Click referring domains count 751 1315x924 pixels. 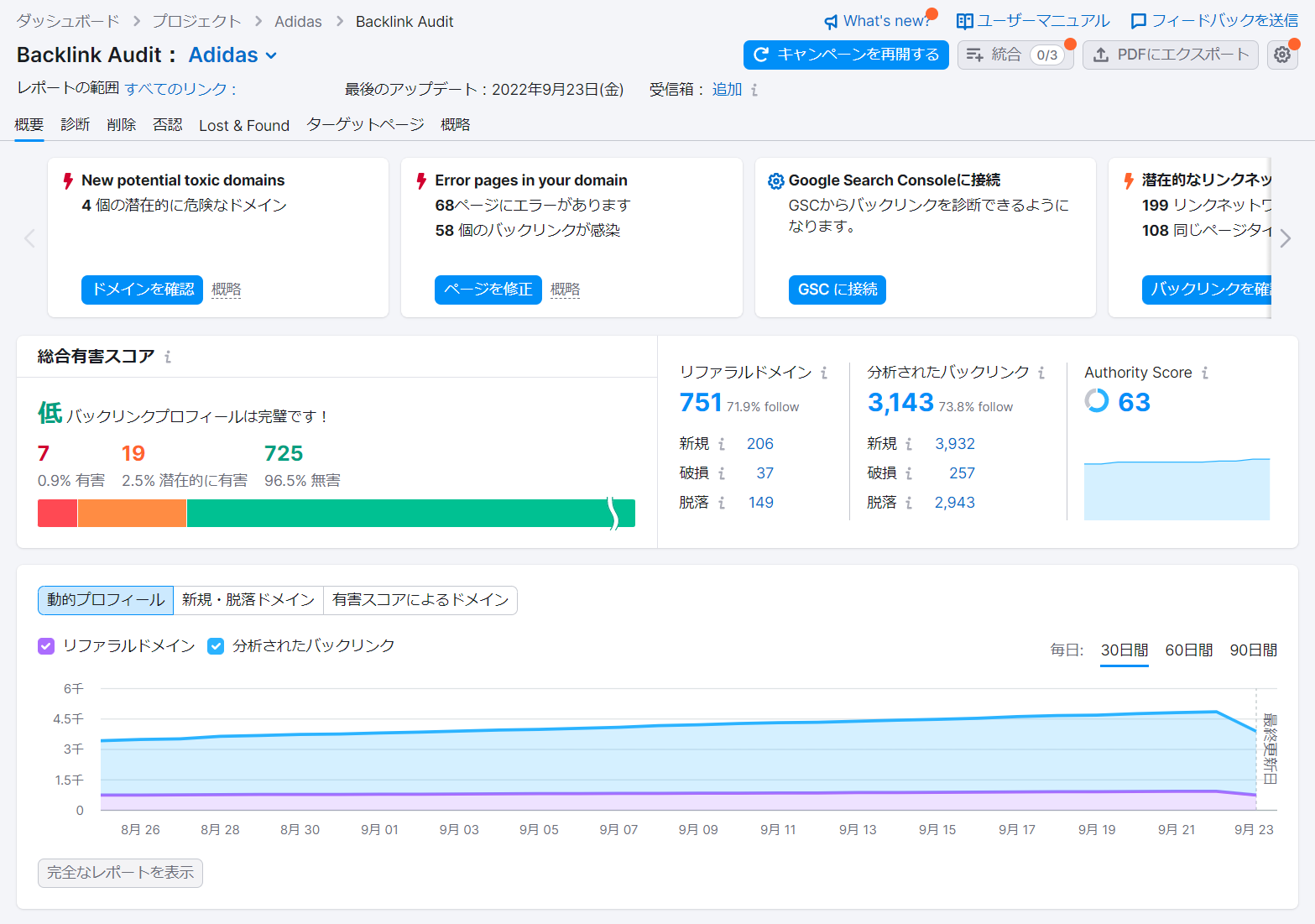tap(701, 403)
